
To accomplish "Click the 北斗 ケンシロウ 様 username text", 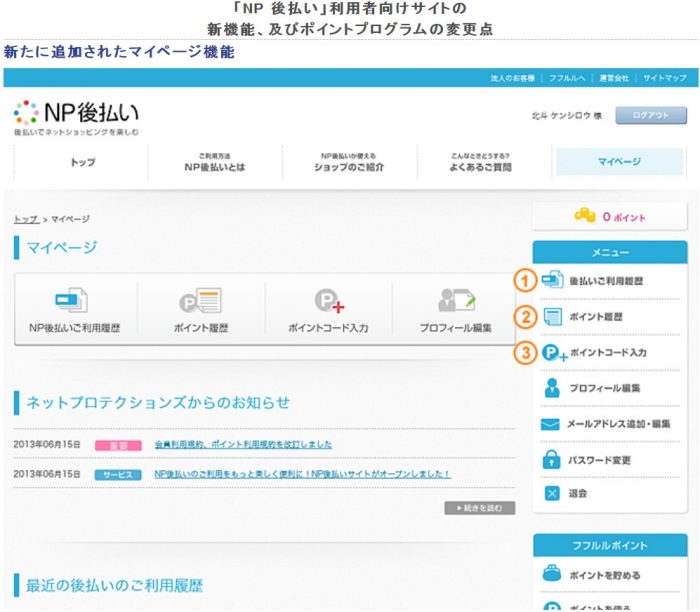I will [x=567, y=116].
